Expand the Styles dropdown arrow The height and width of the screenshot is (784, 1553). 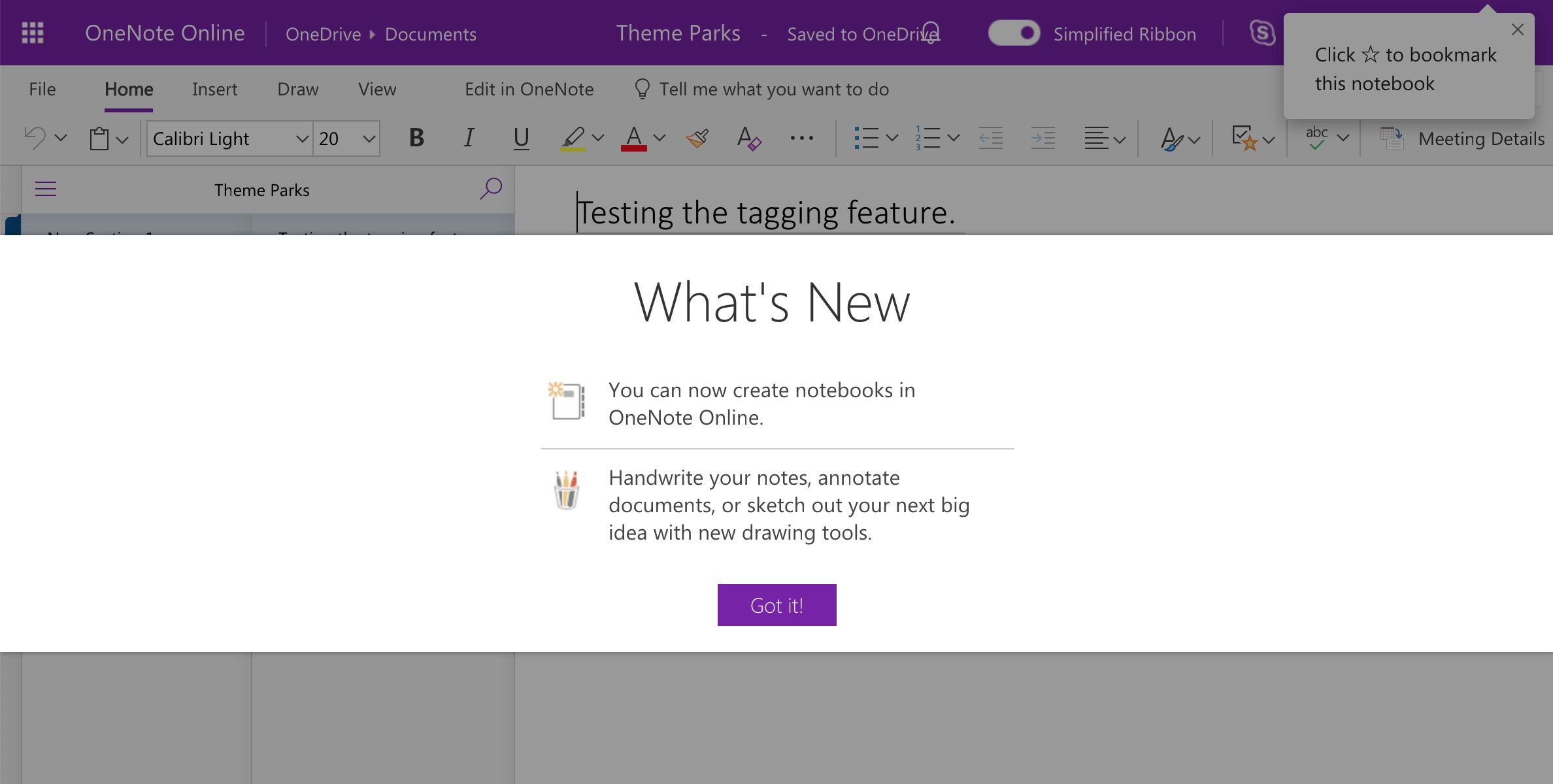1194,140
